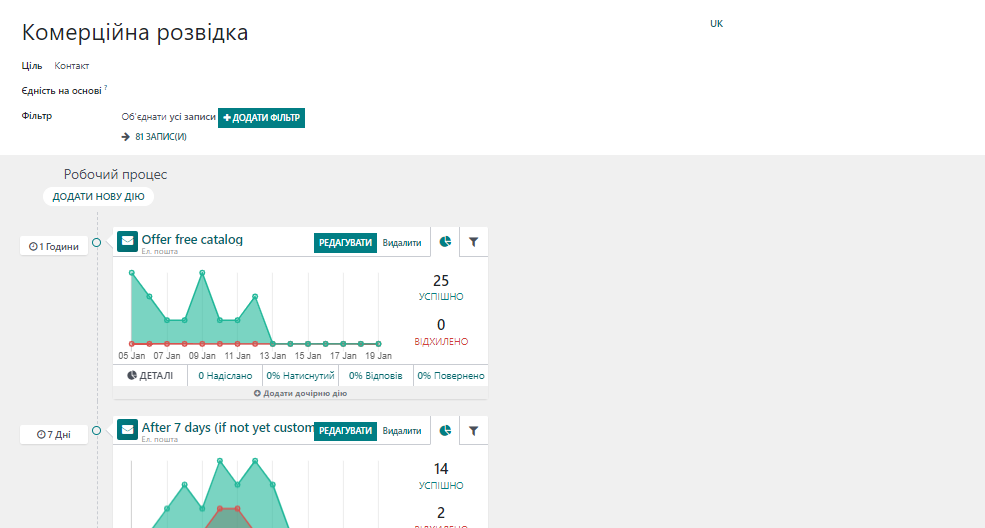The height and width of the screenshot is (528, 985).
Task: Select the 0 Надіслано statistics tab
Action: pyautogui.click(x=225, y=376)
